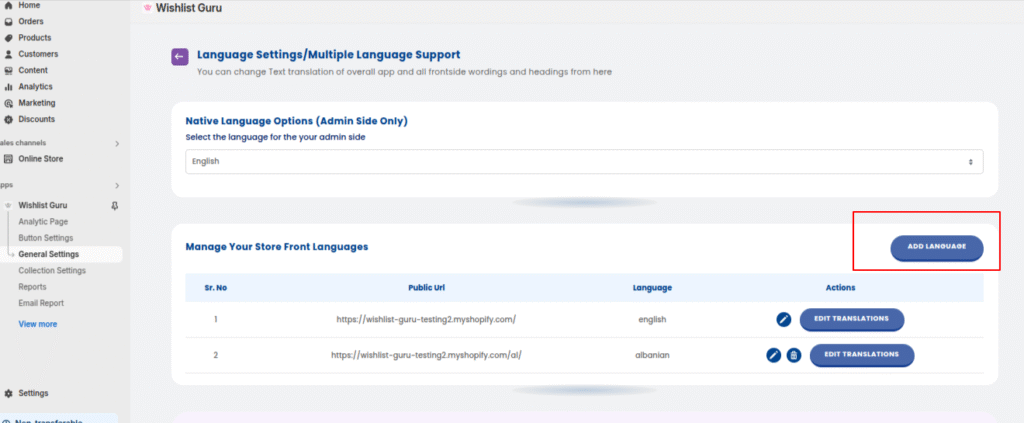Click the Customers person icon
This screenshot has height=423, width=1024.
click(8, 54)
